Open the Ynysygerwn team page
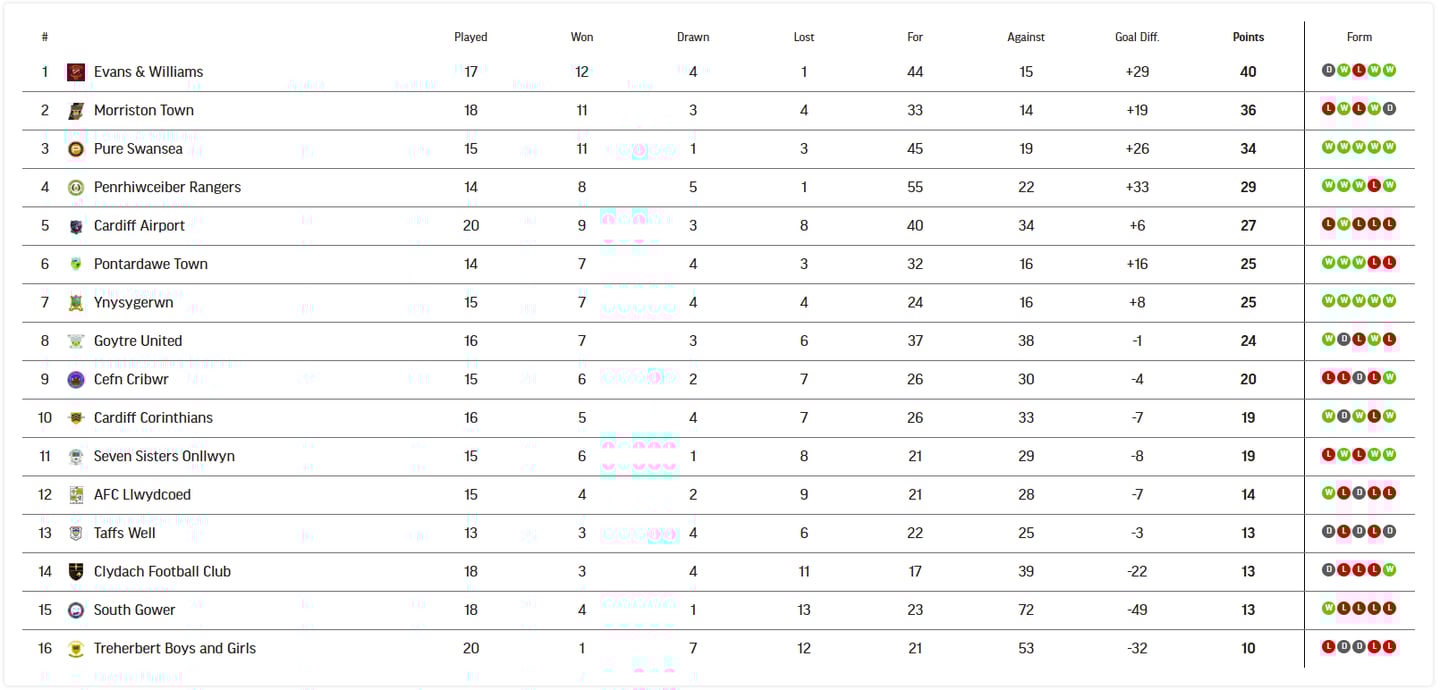Viewport: 1440px width, 690px height. (x=134, y=302)
